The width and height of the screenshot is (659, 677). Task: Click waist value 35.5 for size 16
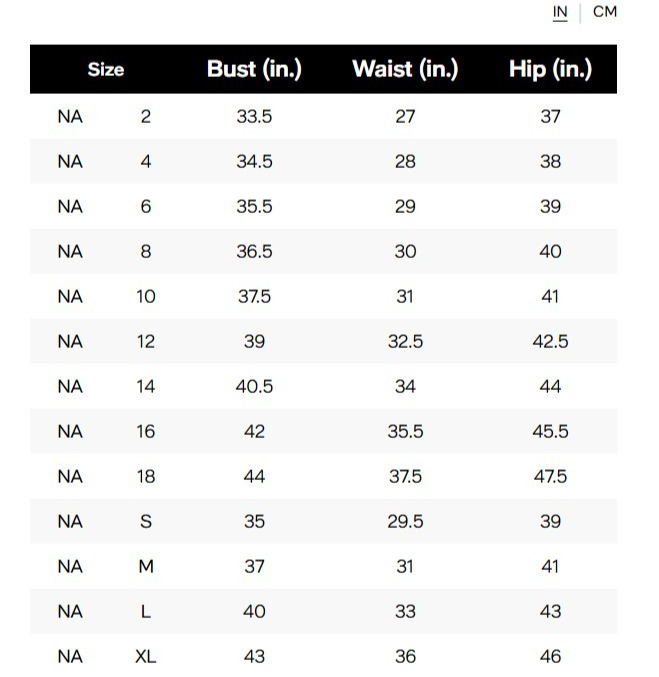click(x=405, y=431)
